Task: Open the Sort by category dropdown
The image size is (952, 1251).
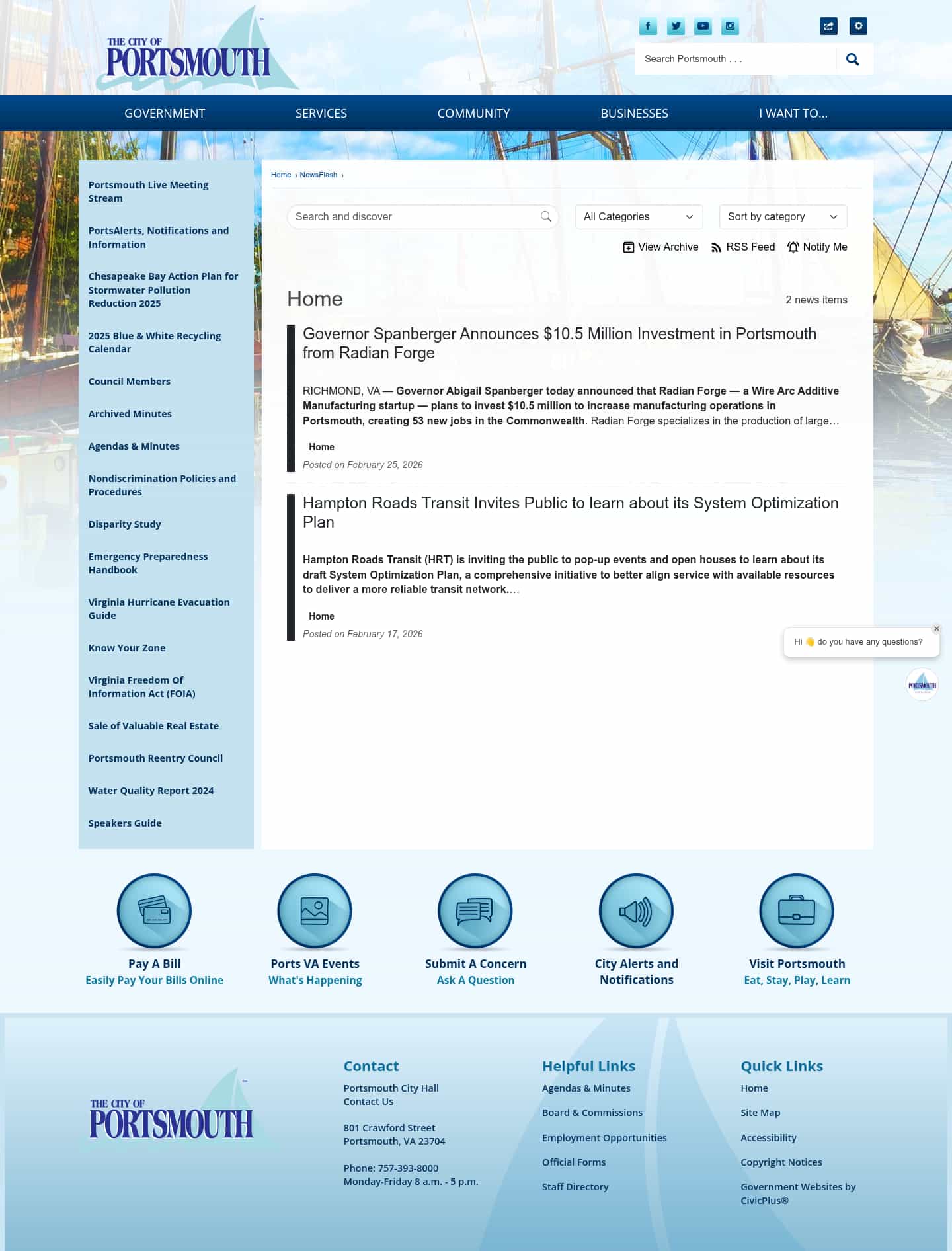Action: [x=783, y=216]
